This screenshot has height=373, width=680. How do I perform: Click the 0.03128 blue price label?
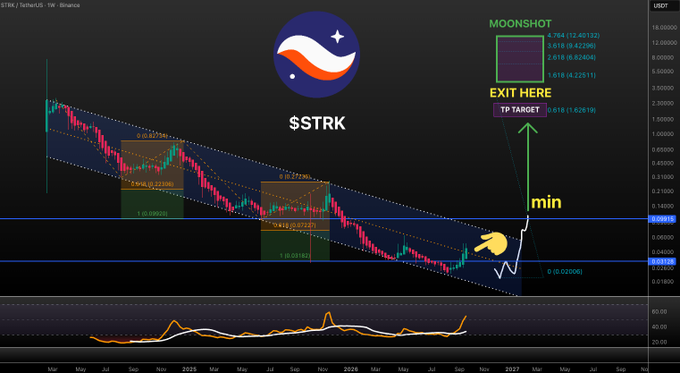coord(661,261)
